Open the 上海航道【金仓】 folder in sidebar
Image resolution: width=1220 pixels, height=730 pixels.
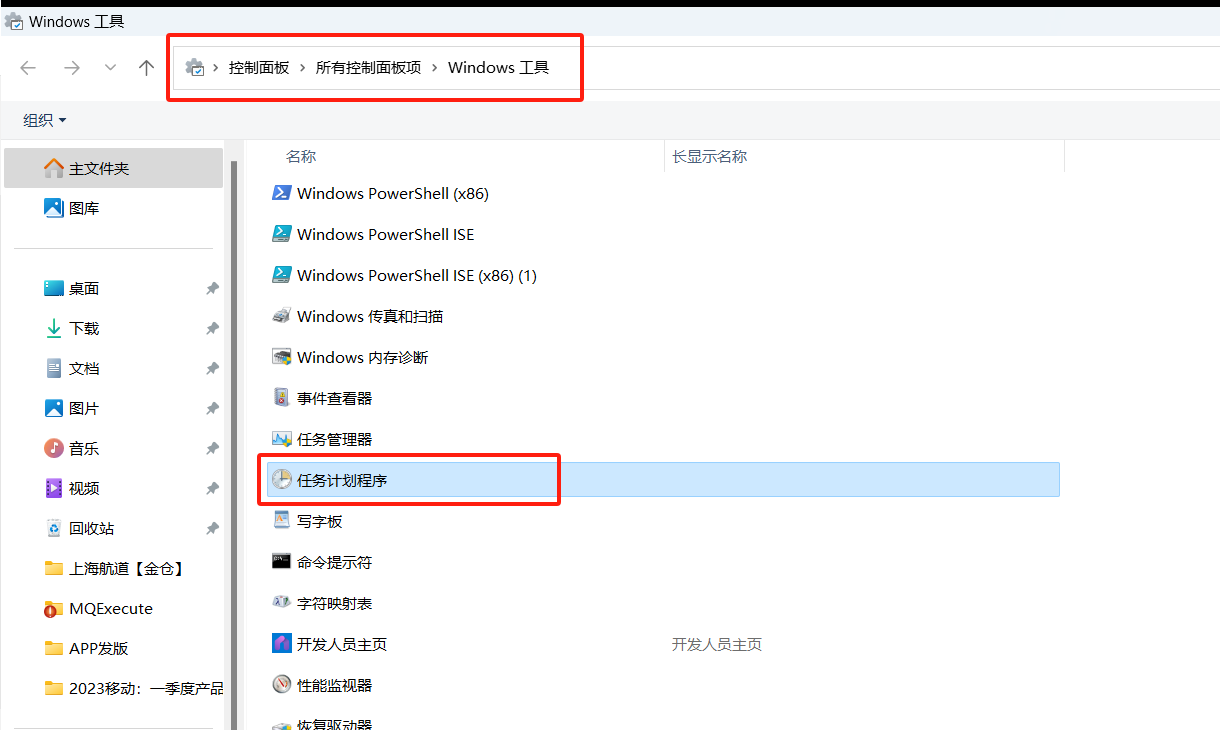tap(126, 568)
